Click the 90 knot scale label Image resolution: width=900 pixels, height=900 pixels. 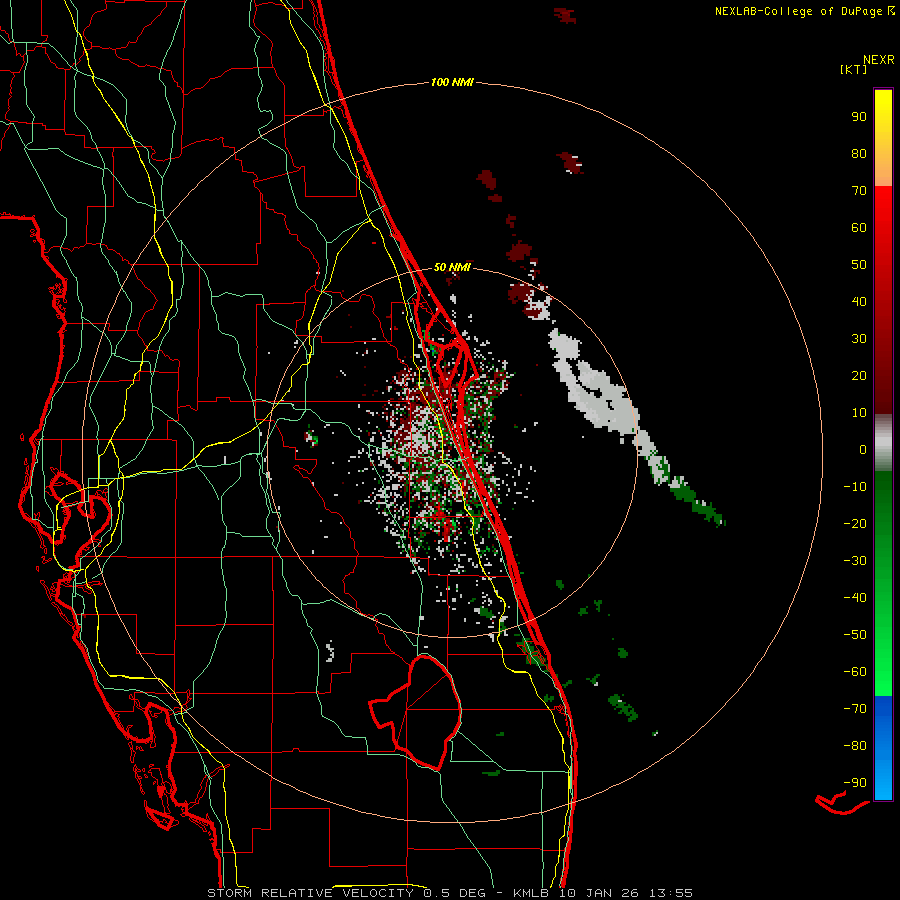859,117
